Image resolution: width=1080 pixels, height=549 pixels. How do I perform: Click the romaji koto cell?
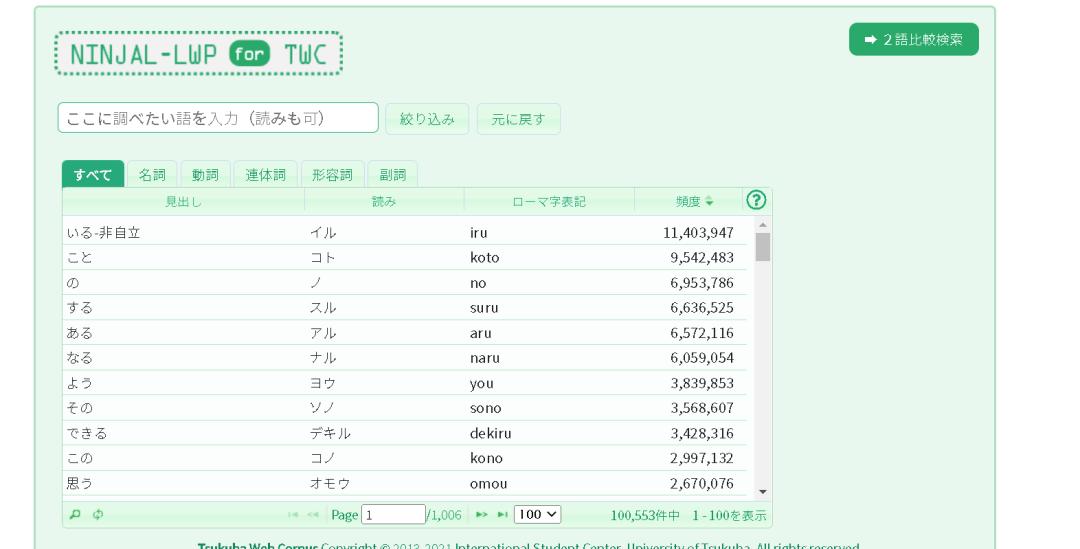484,258
